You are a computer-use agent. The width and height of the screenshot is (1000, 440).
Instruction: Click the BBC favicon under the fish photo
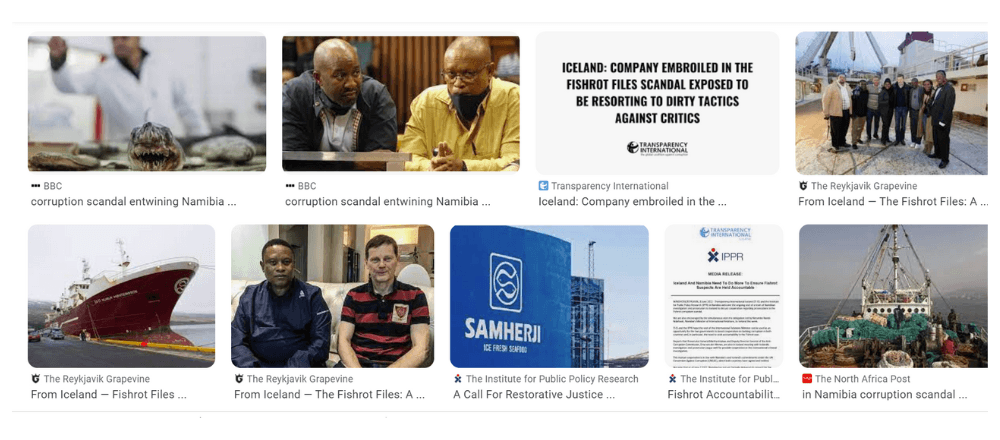point(35,186)
